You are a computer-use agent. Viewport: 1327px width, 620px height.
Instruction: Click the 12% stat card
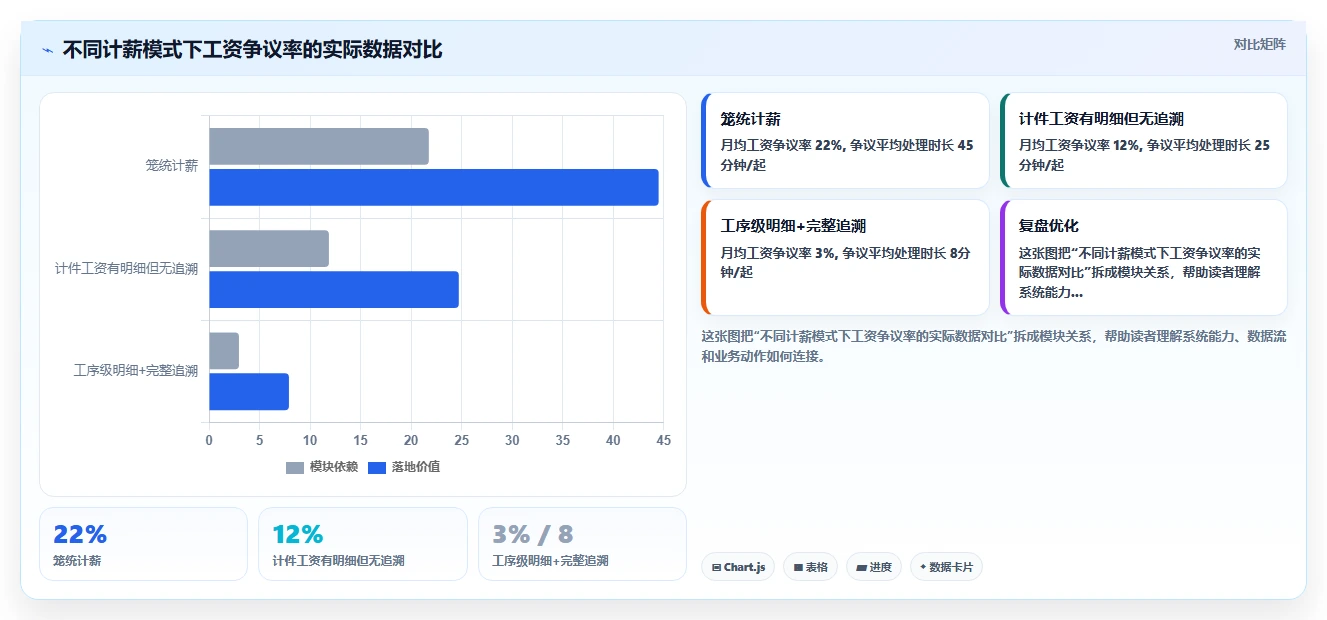point(363,544)
